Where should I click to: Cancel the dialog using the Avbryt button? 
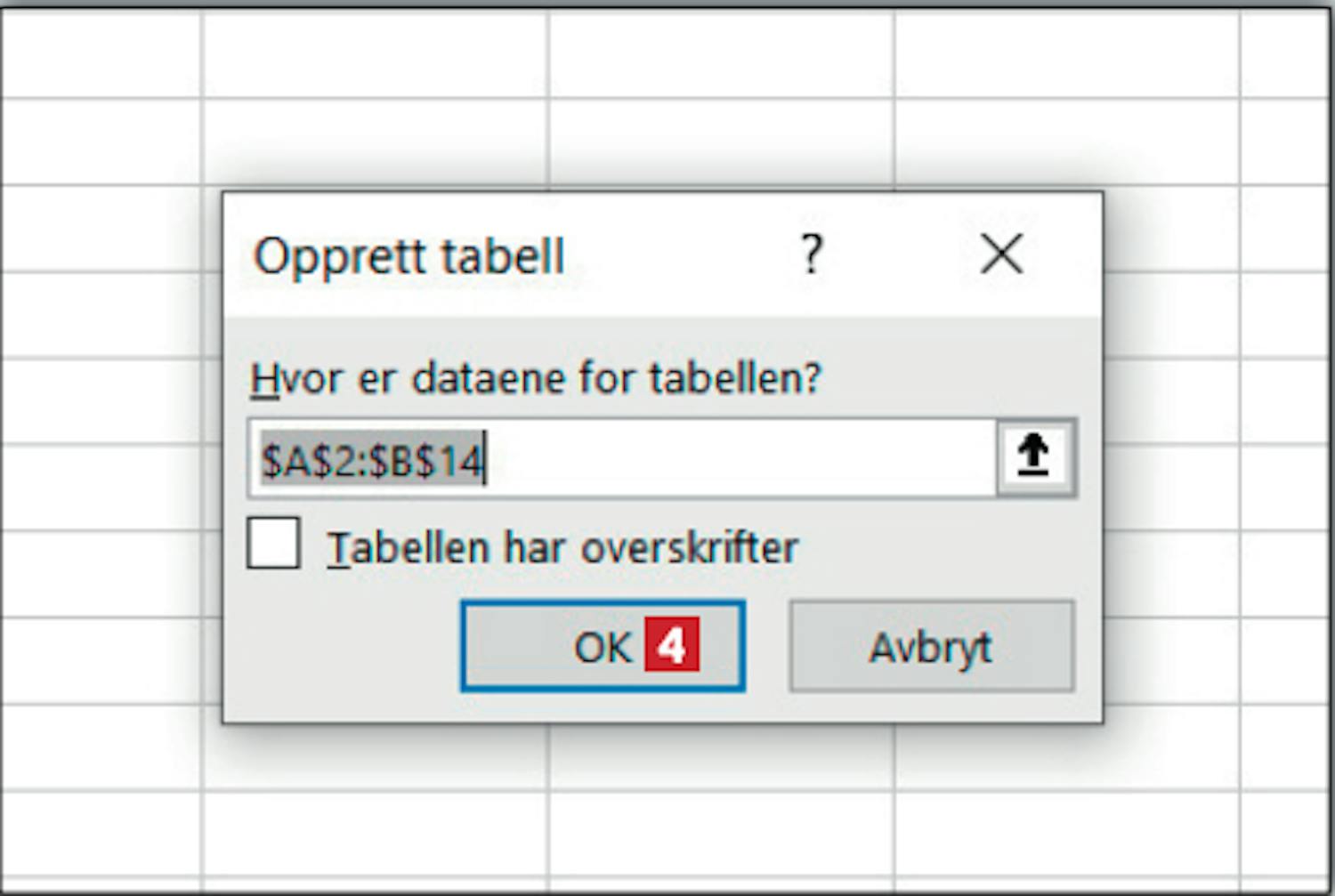click(931, 646)
